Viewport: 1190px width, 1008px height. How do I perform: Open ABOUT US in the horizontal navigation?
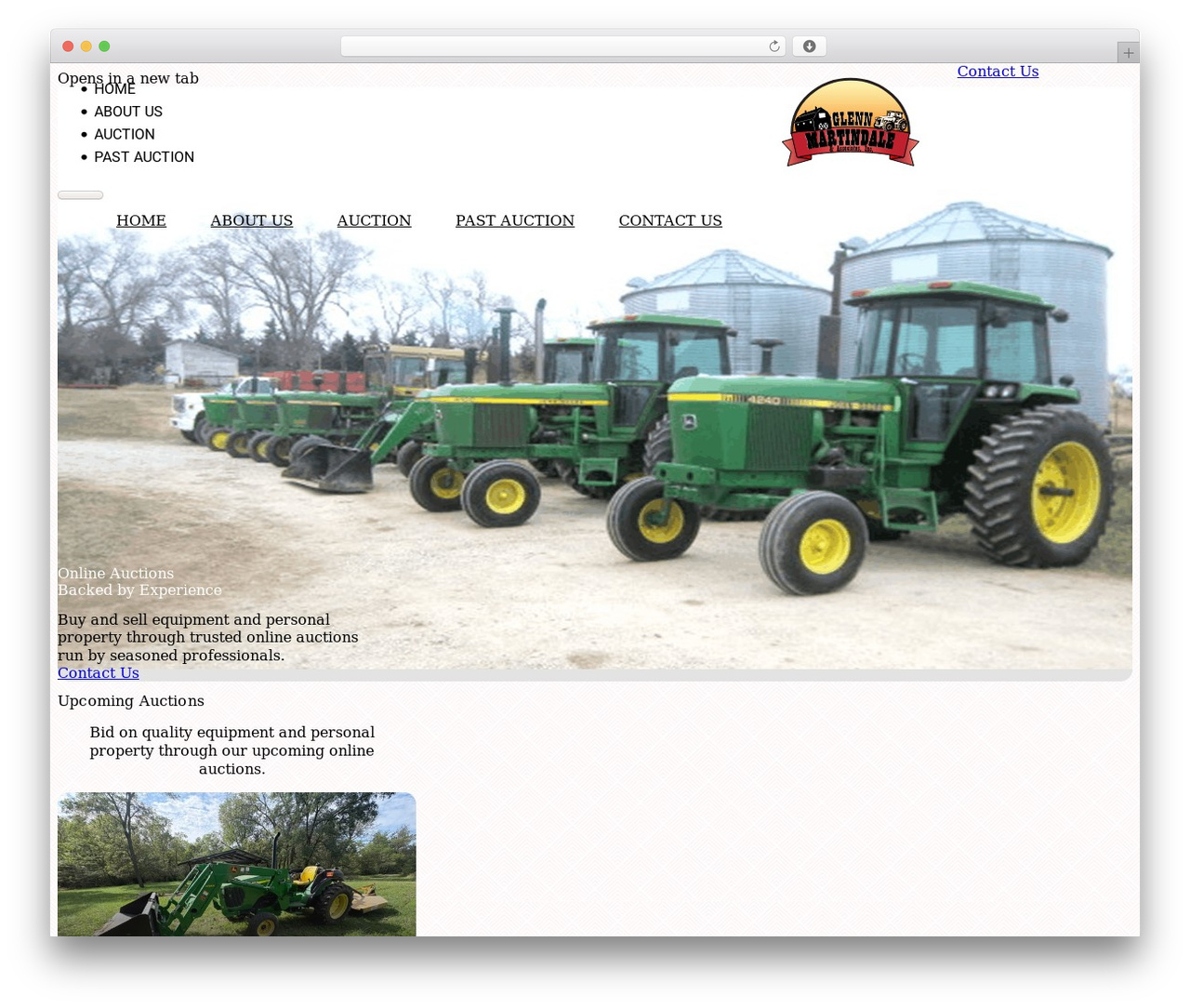click(251, 220)
